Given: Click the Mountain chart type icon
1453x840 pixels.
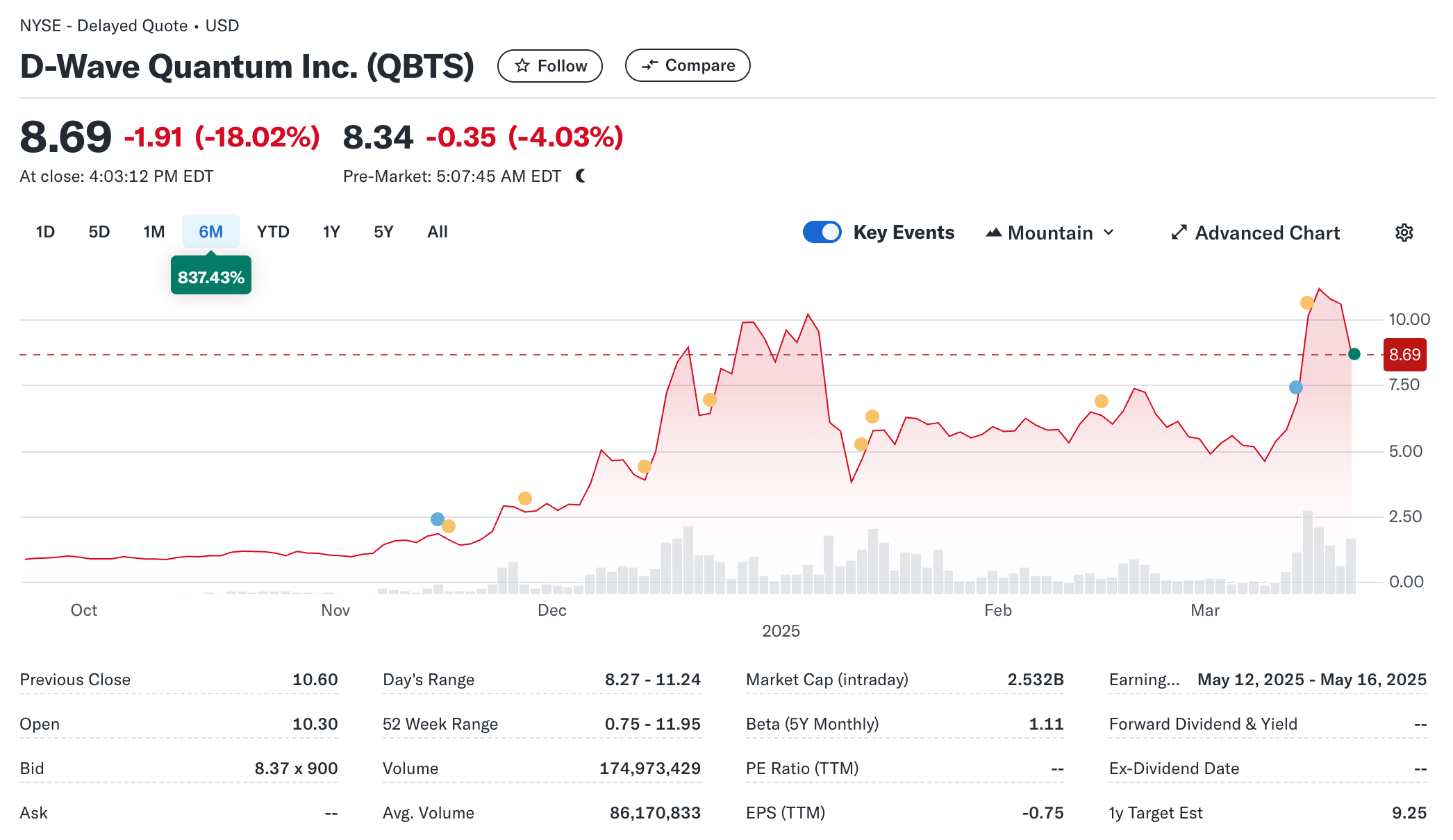Looking at the screenshot, I should (x=993, y=233).
